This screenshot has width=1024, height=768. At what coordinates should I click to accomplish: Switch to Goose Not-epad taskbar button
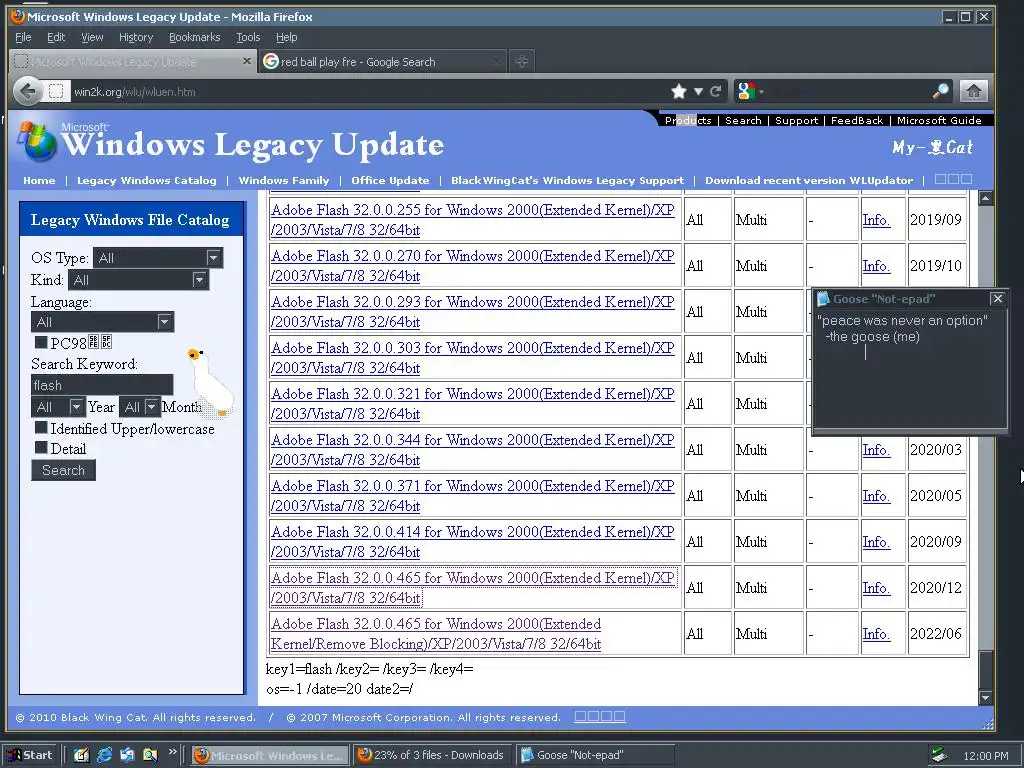pos(594,755)
